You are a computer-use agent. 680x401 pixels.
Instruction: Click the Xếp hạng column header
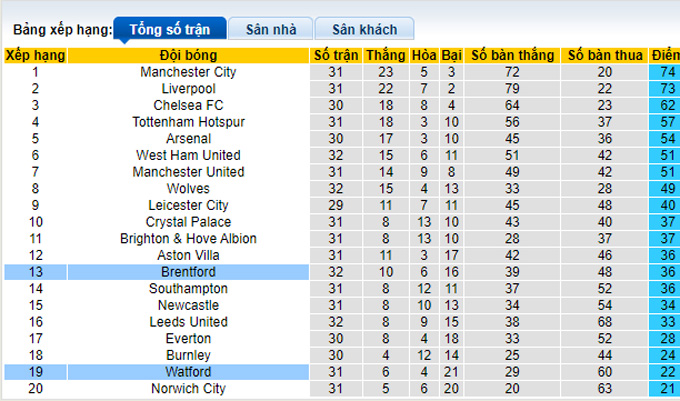35,55
